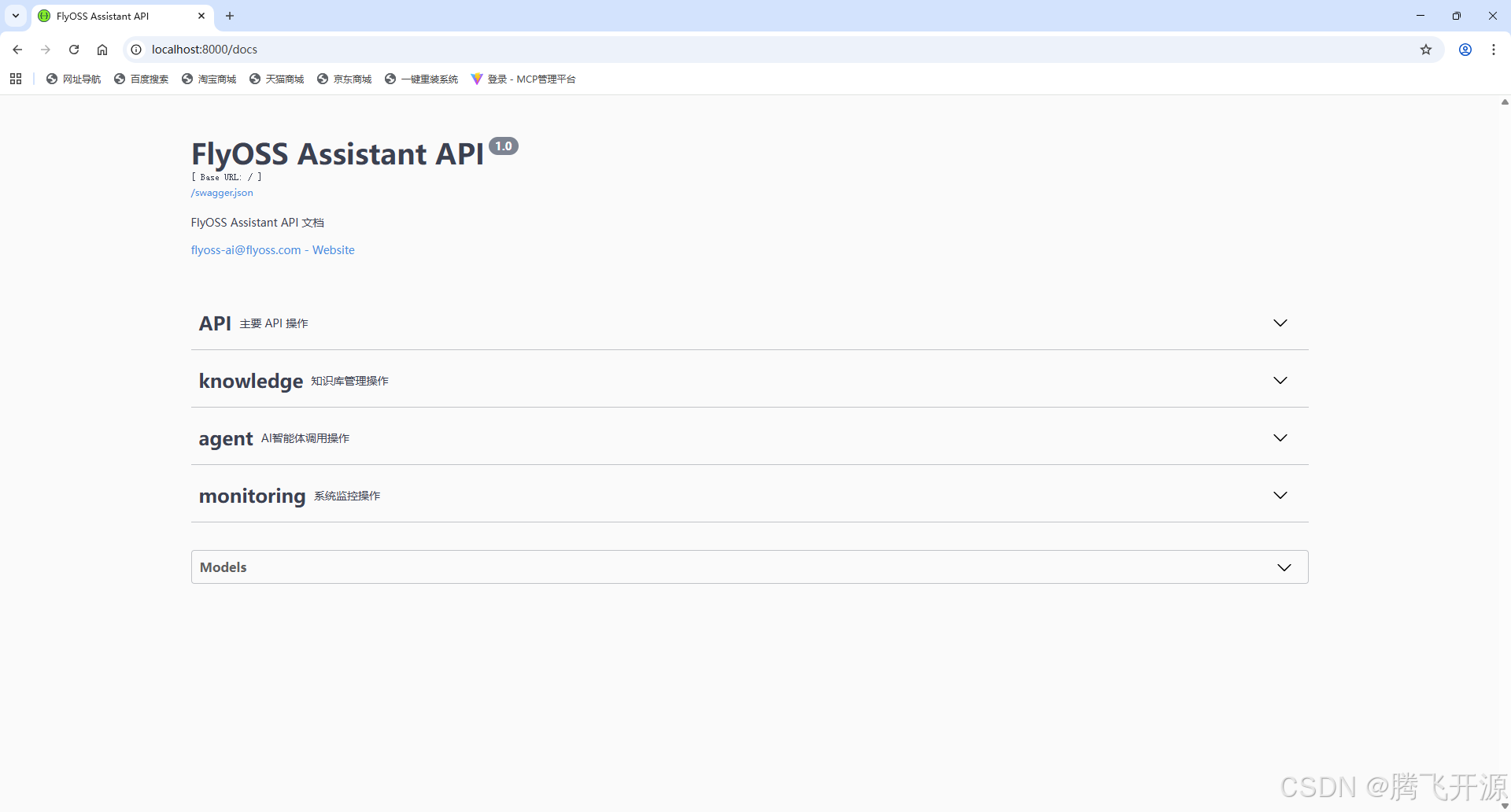Expand the Models section chevron
The width and height of the screenshot is (1511, 812).
click(1284, 567)
